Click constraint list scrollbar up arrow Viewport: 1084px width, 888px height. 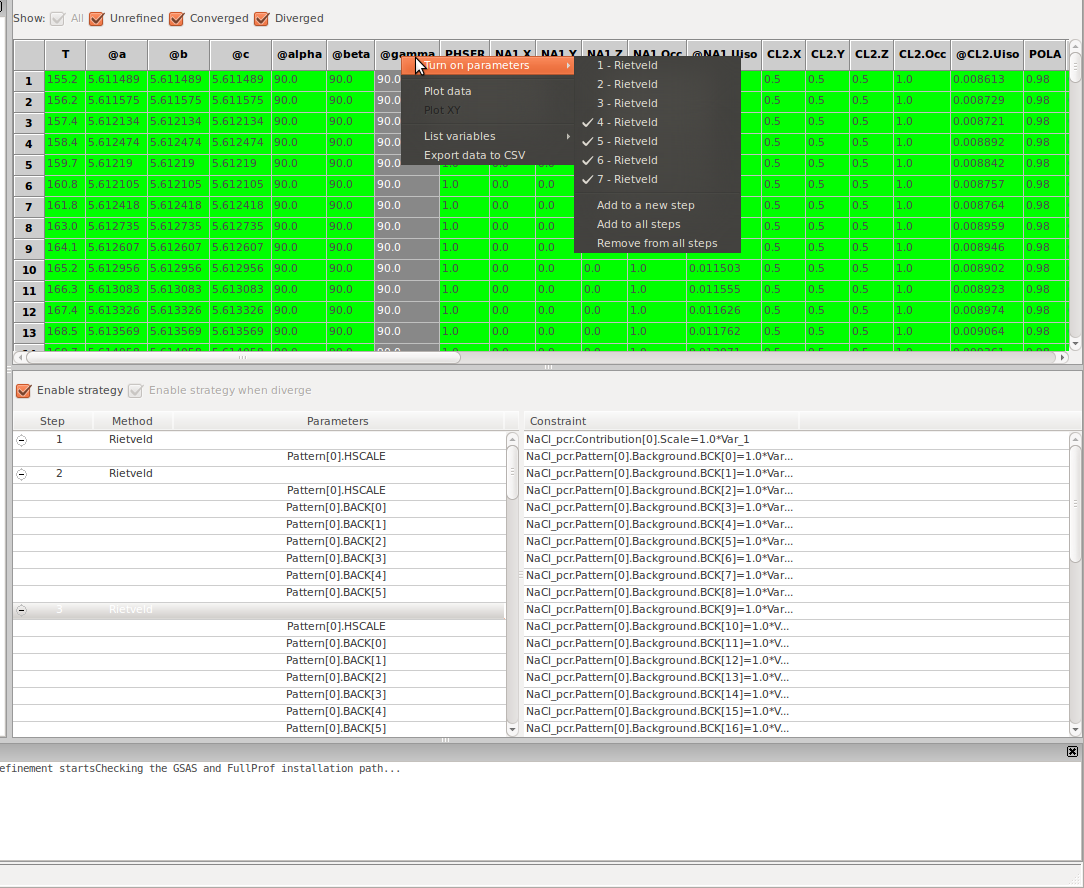coord(1075,438)
